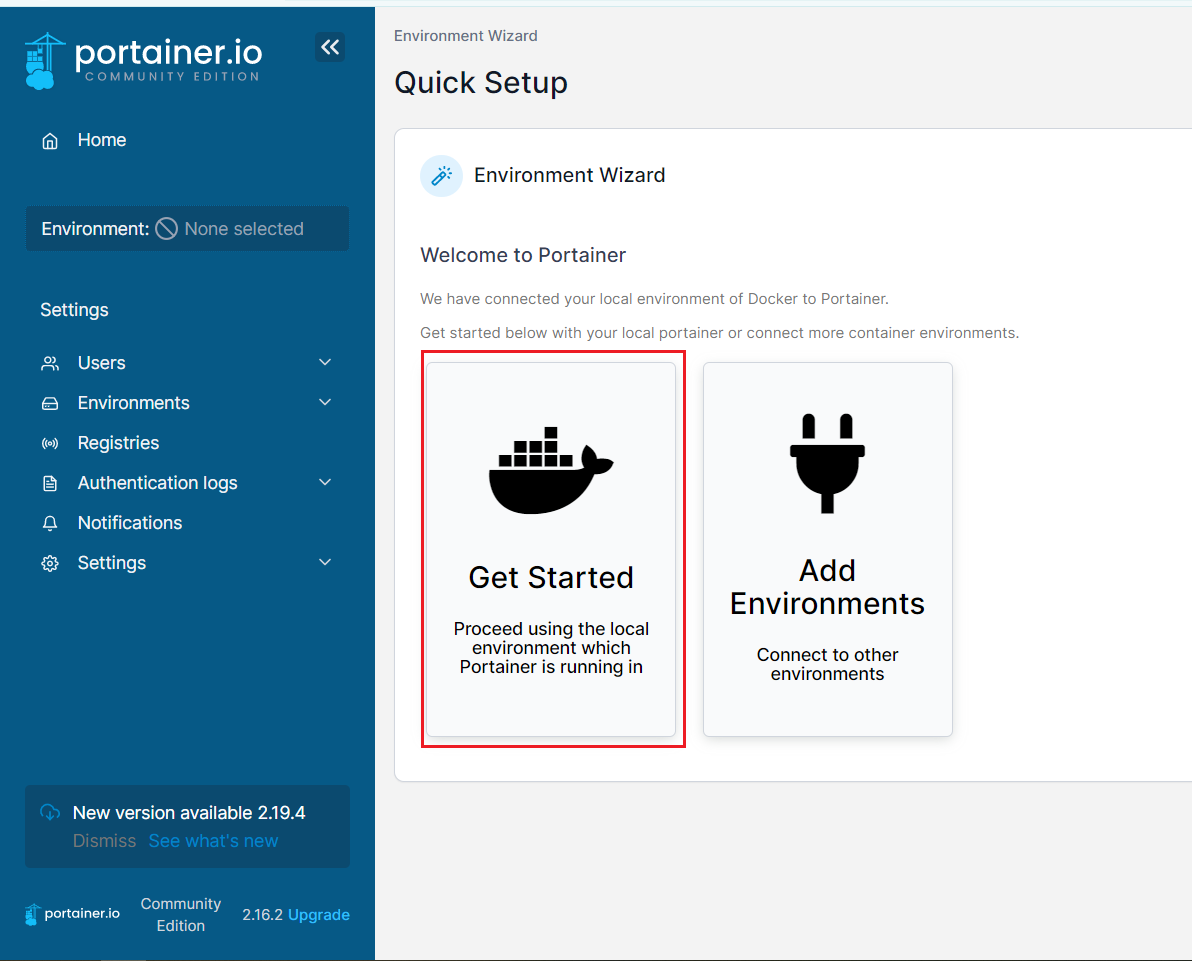The width and height of the screenshot is (1192, 961).
Task: Click the cloud download update icon
Action: point(50,813)
